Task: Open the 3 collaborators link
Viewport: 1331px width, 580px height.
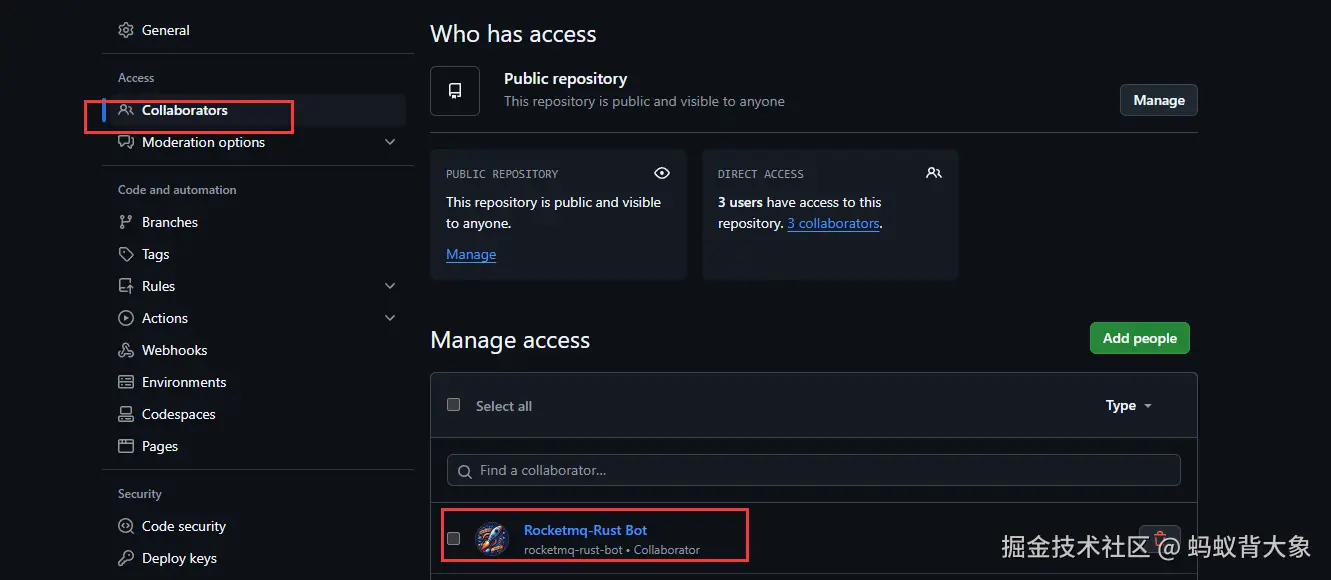Action: (x=833, y=223)
